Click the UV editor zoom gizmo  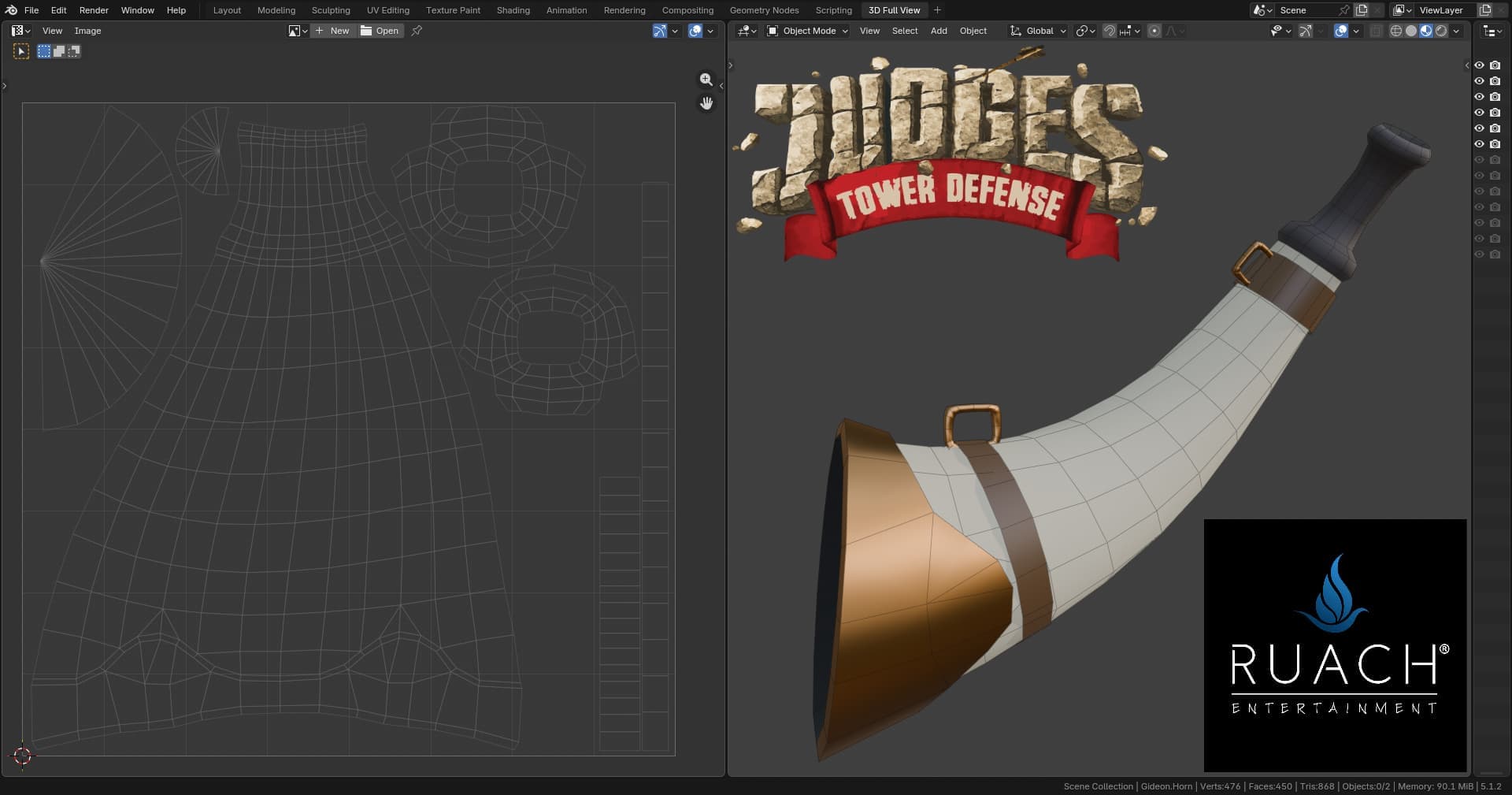pos(706,80)
